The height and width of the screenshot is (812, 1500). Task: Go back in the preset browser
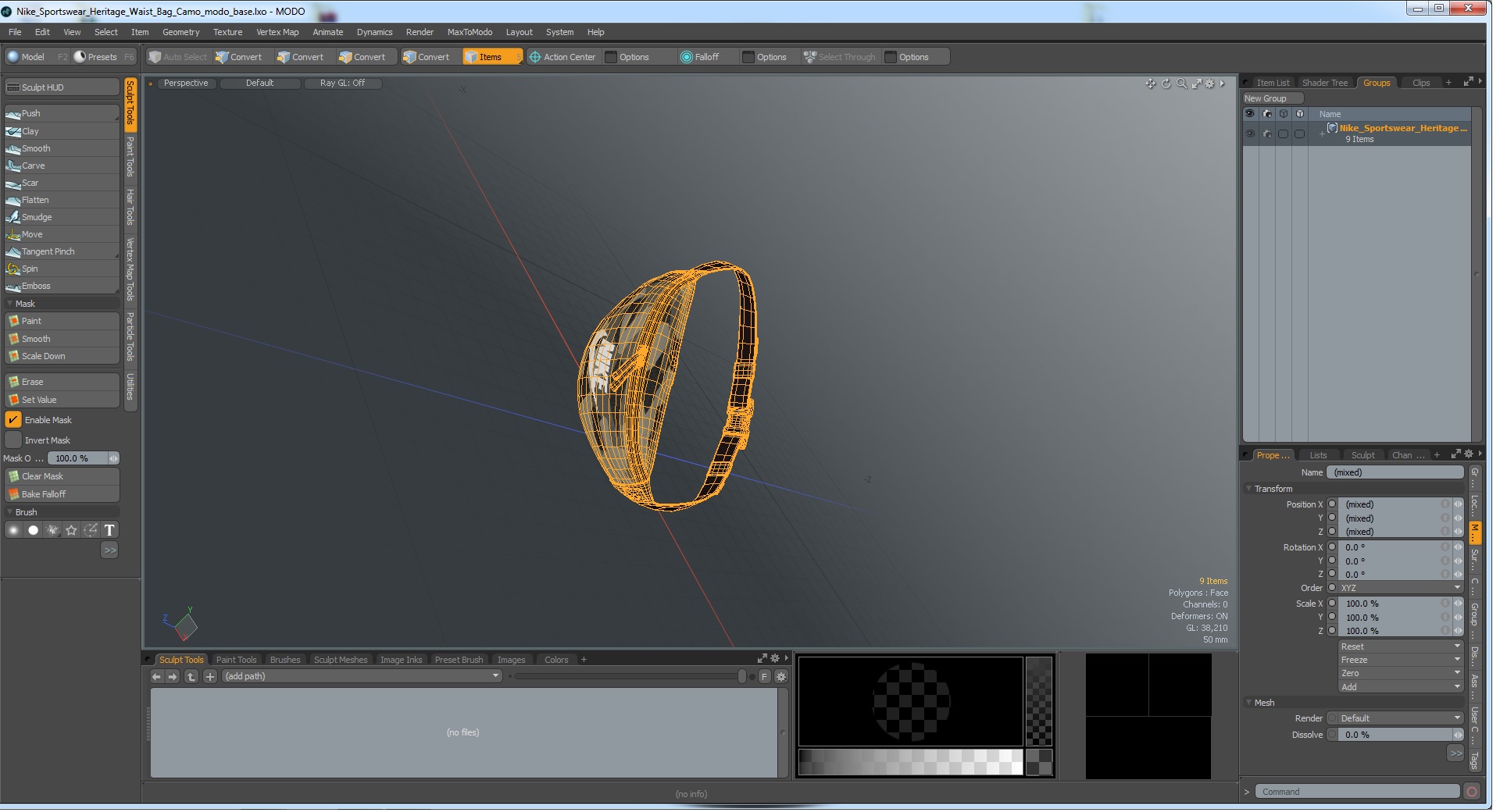pos(156,678)
